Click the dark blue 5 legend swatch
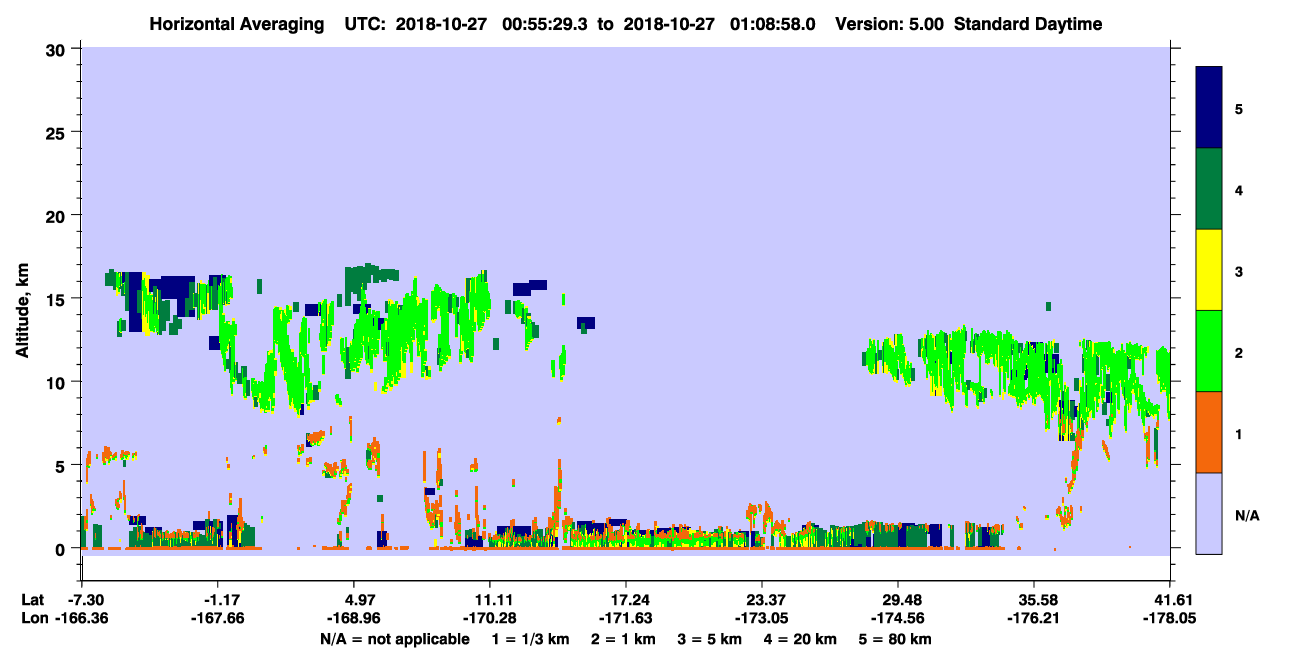The height and width of the screenshot is (667, 1300). click(1209, 108)
